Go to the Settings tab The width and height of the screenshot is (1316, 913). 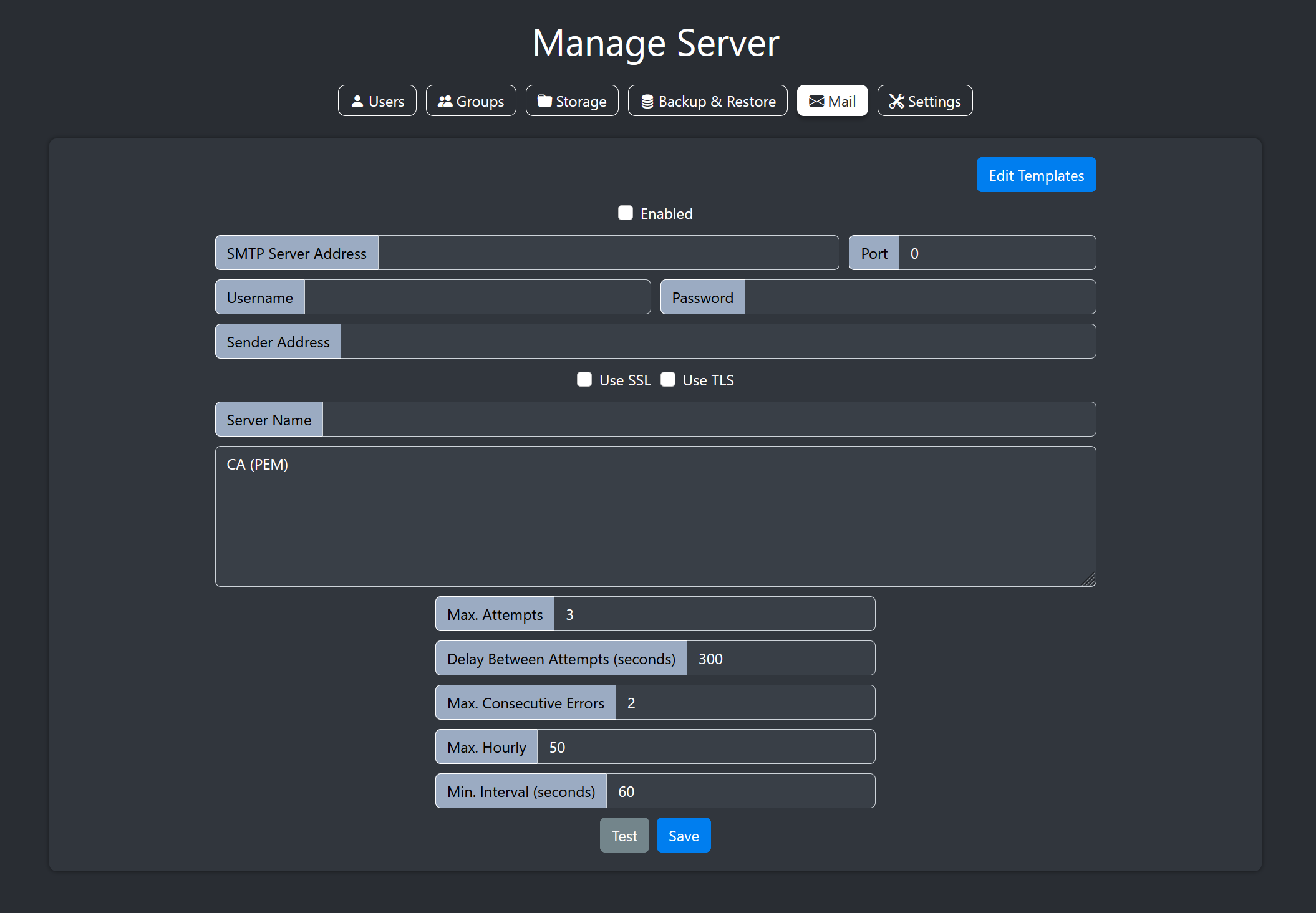[x=925, y=101]
